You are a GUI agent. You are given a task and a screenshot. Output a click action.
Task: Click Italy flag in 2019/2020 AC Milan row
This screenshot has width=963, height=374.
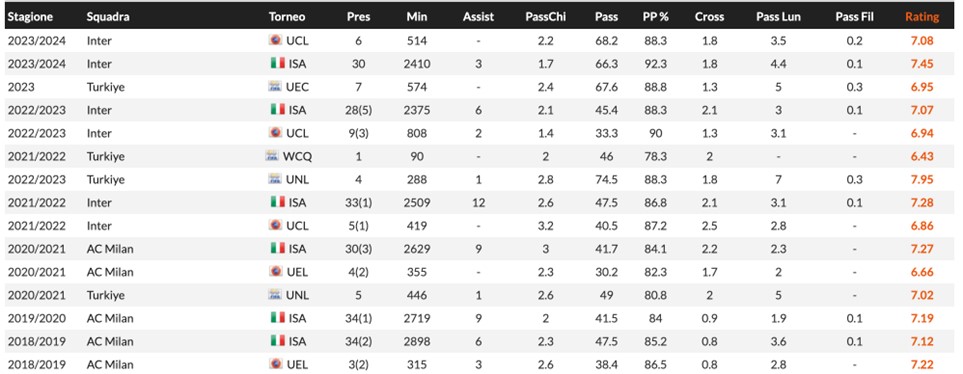pyautogui.click(x=277, y=318)
